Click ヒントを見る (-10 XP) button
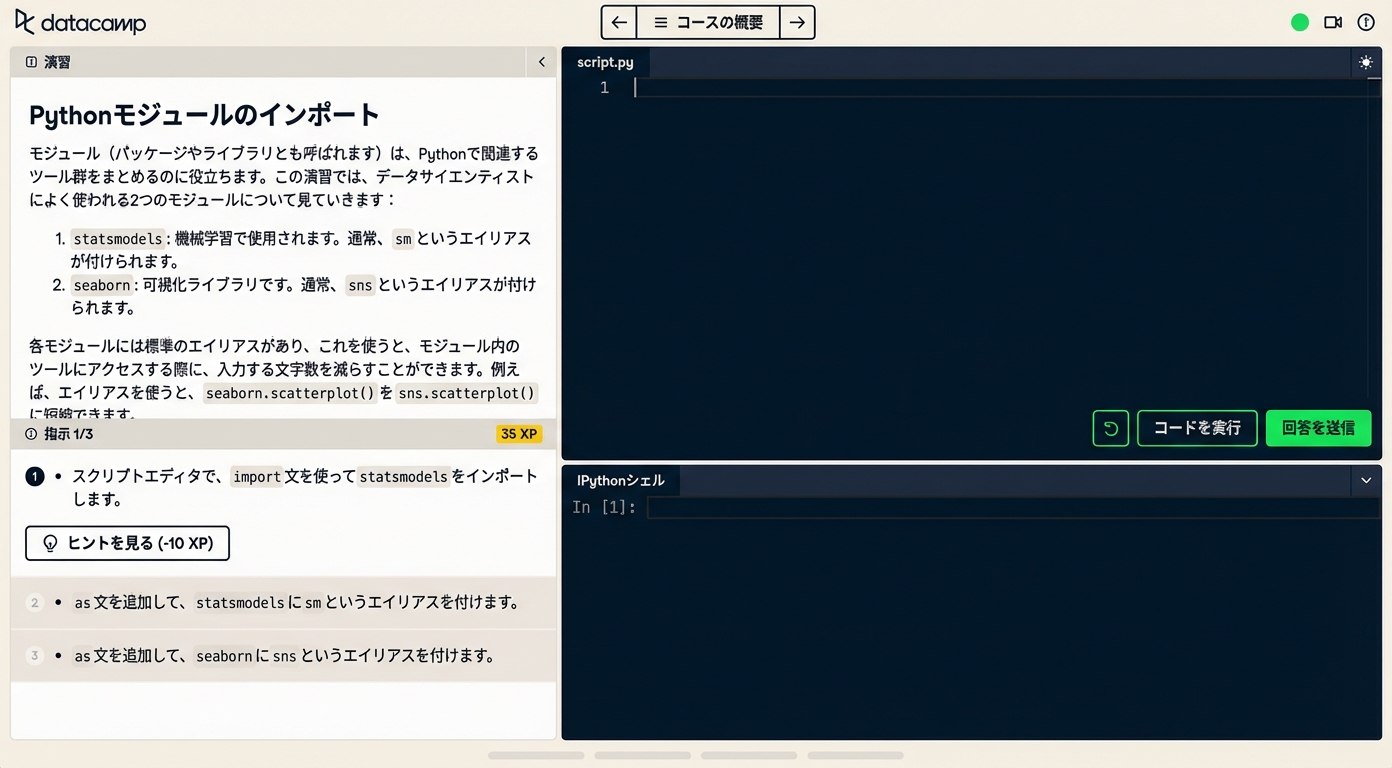The image size is (1392, 768). pos(127,543)
